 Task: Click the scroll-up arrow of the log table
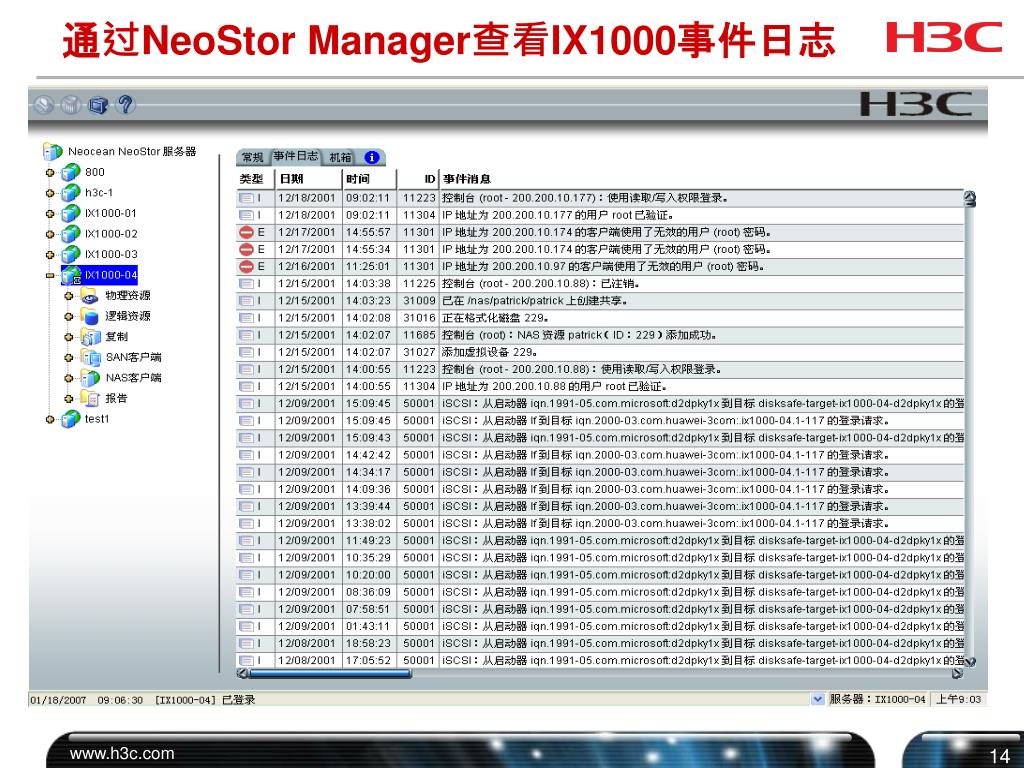click(x=970, y=199)
